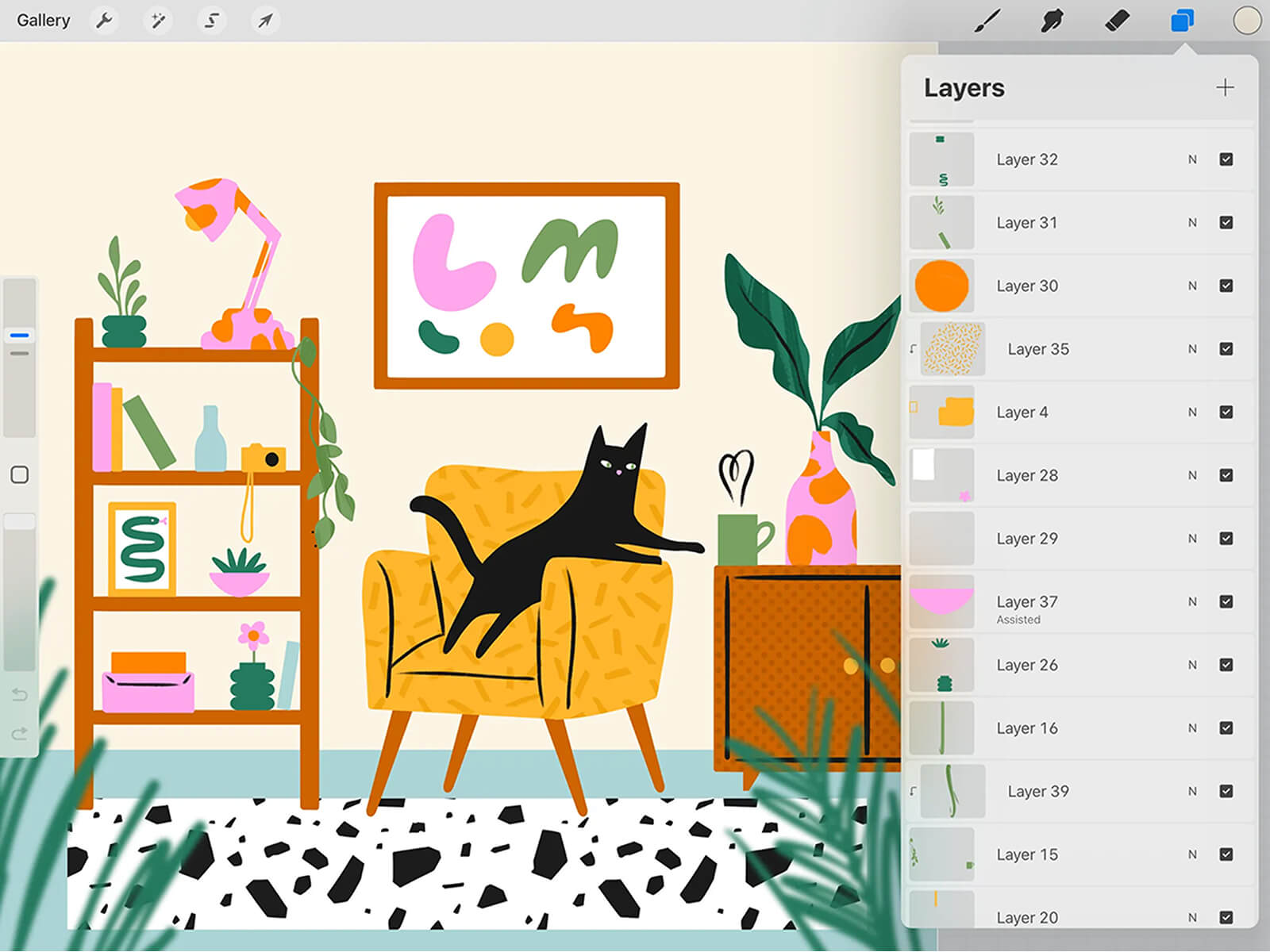1270x952 pixels.
Task: Click the clipping mask arrow on Layer 35
Action: 913,349
